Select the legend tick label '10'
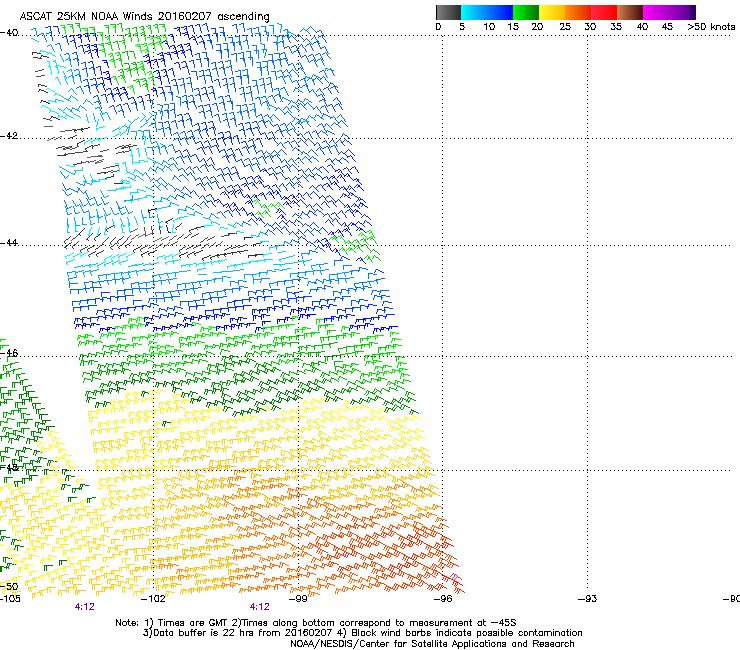 click(489, 26)
